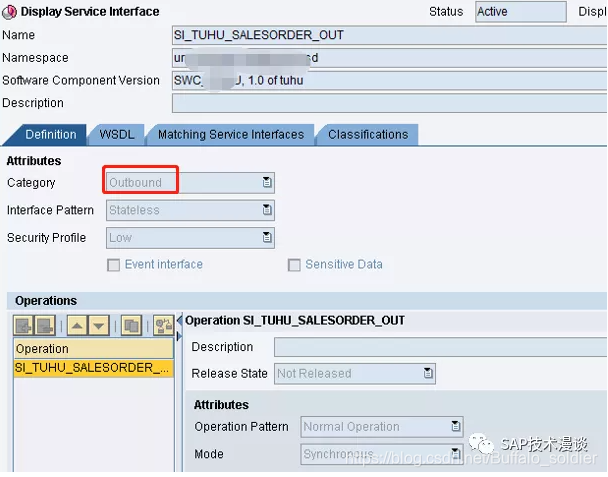This screenshot has height=477, width=608.
Task: Click the Sensitive Data label
Action: [x=344, y=264]
